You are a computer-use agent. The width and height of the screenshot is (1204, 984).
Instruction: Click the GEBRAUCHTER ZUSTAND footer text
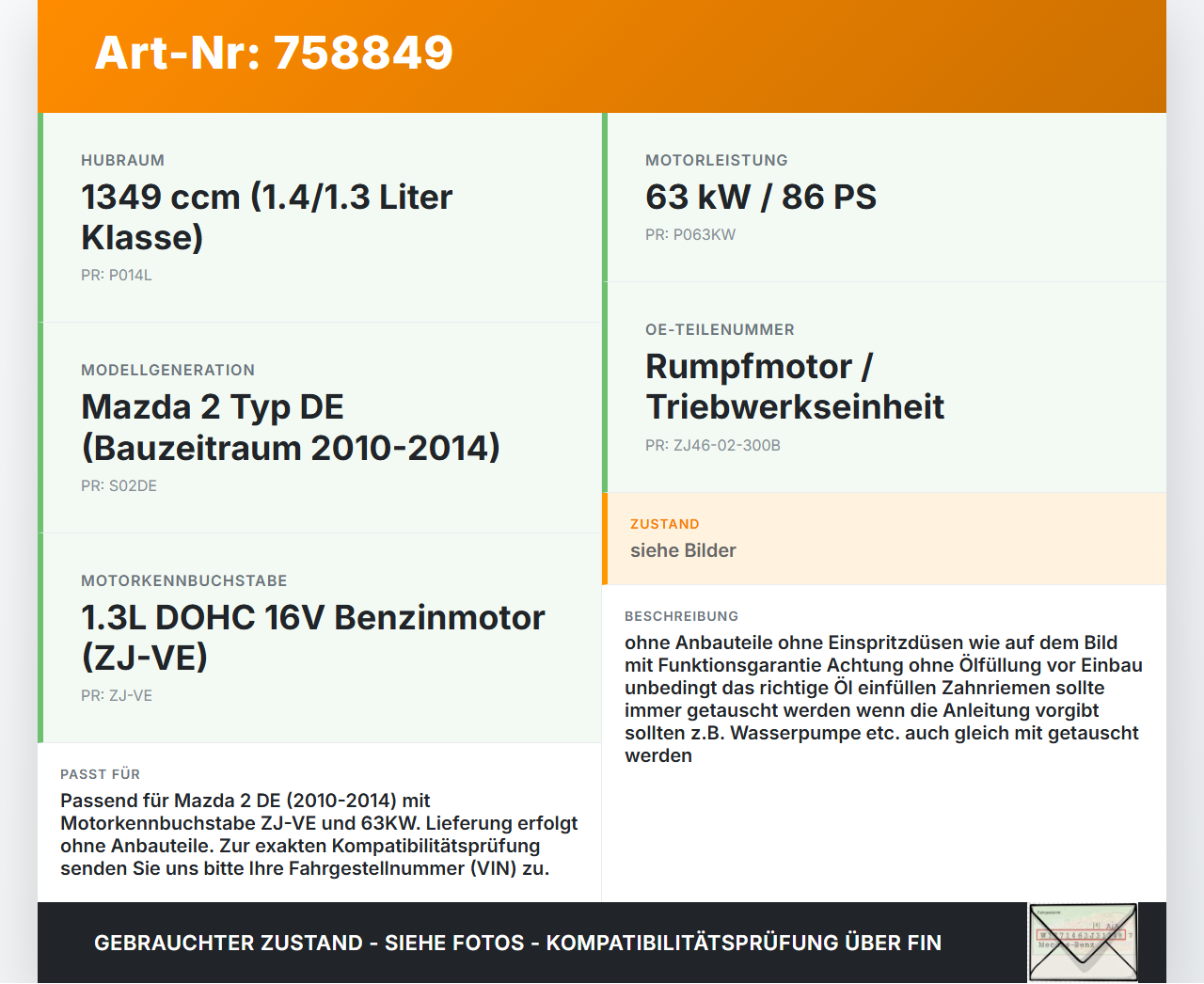517,943
